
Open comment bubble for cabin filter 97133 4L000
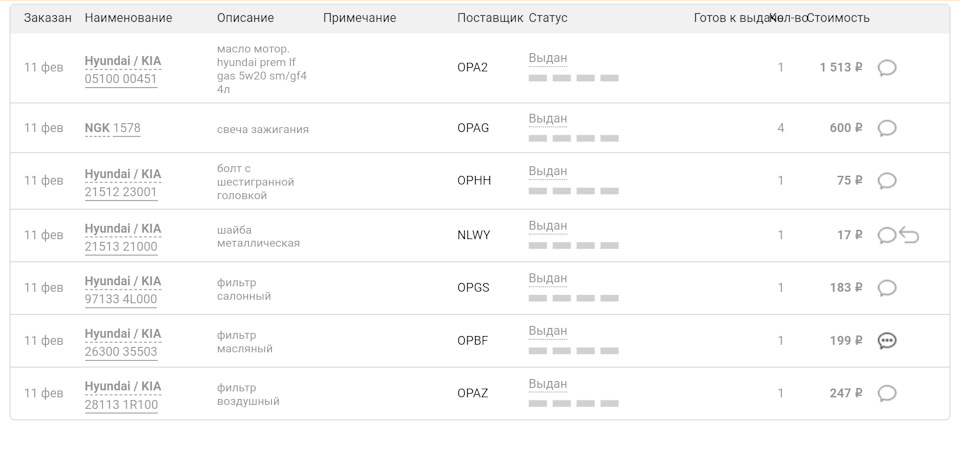click(x=886, y=288)
